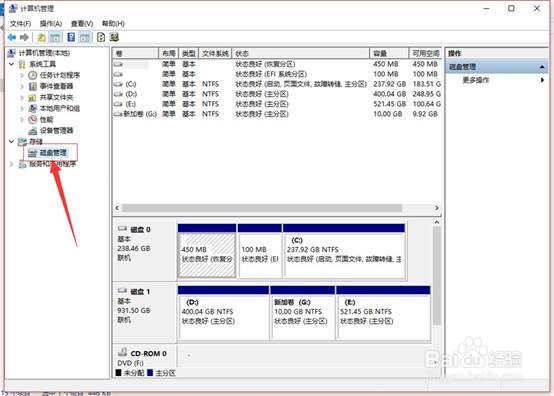
Task: Select the (C:) volume row in the list
Action: pyautogui.click(x=277, y=84)
